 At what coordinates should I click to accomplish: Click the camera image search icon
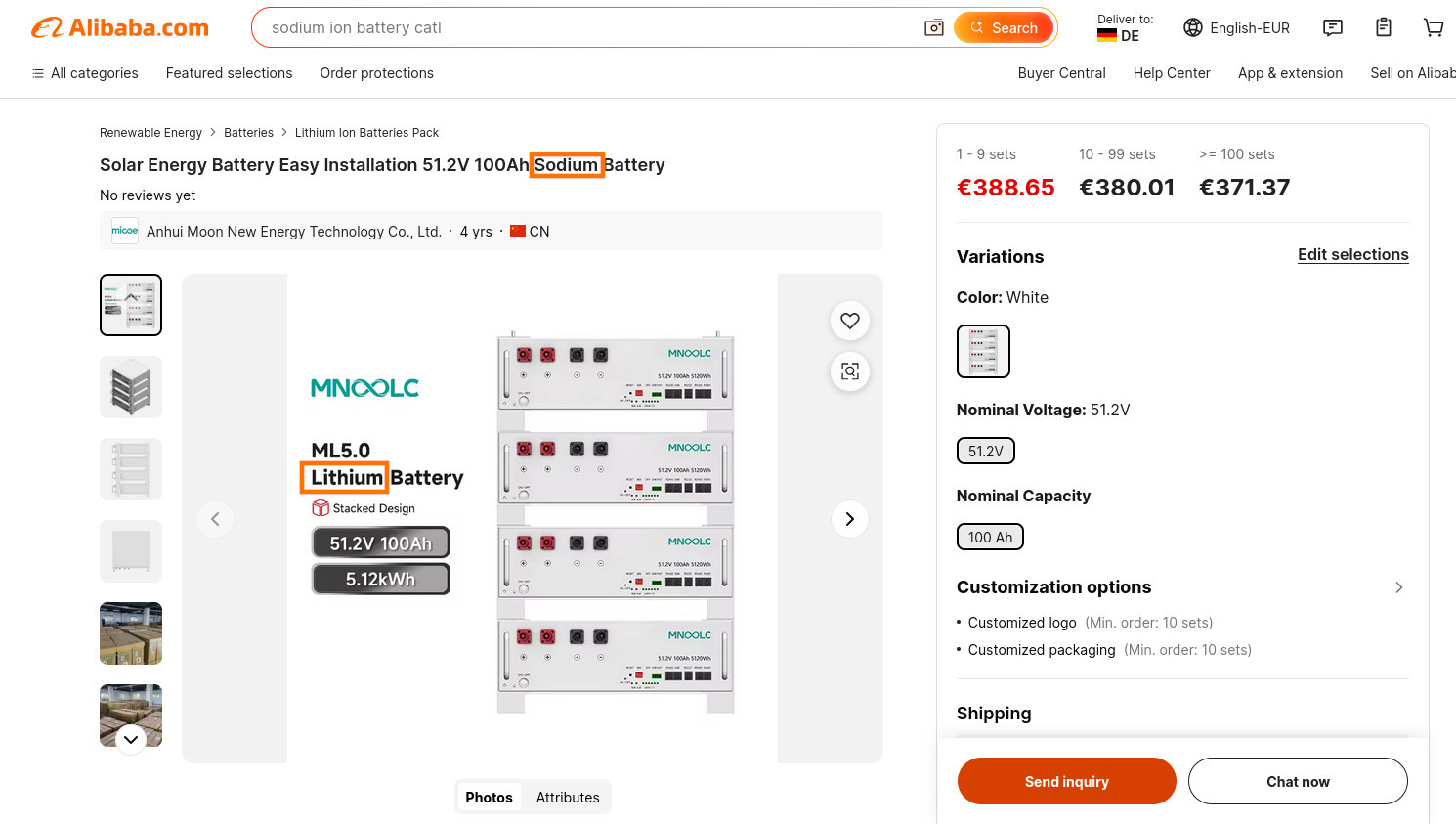pos(934,27)
